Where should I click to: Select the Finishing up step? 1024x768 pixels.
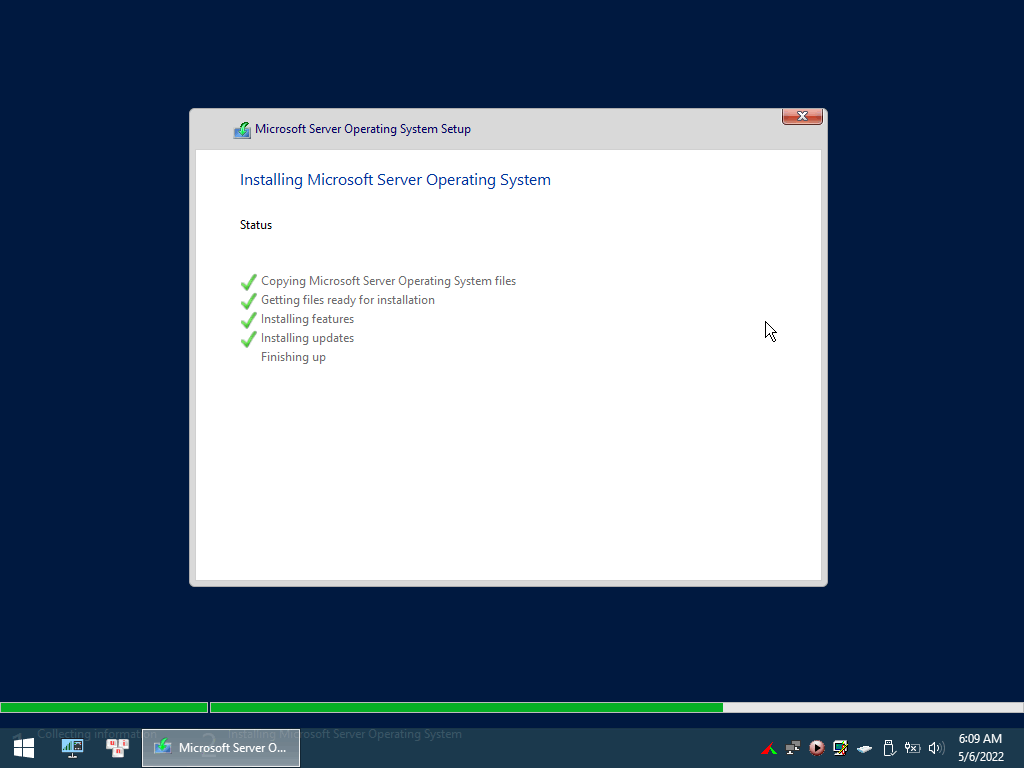click(293, 357)
